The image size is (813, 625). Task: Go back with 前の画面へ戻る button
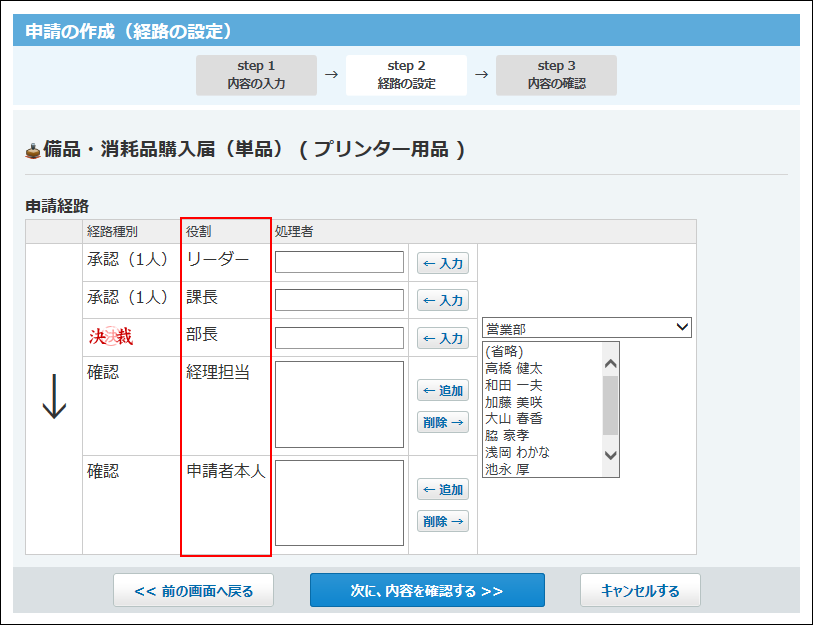point(193,590)
